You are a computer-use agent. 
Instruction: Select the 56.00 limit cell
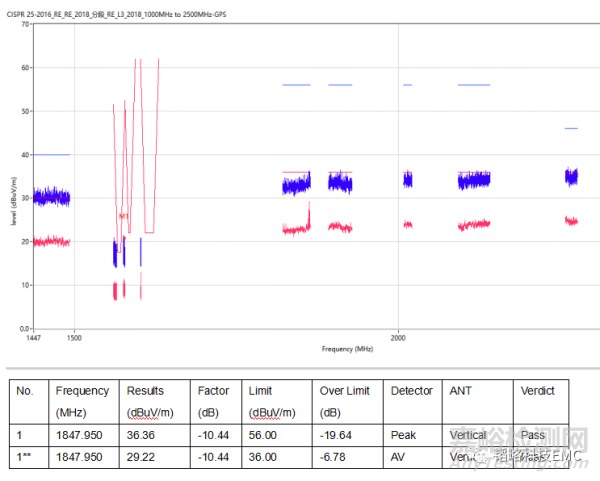click(x=263, y=436)
